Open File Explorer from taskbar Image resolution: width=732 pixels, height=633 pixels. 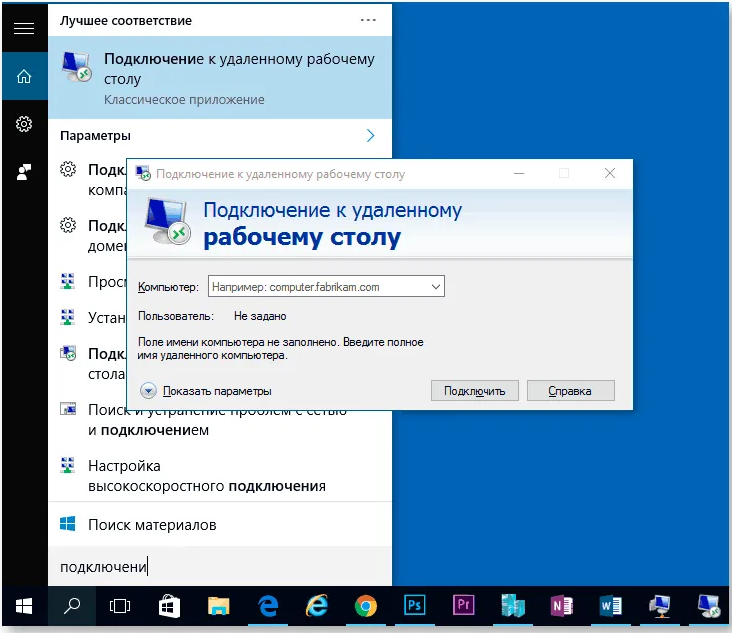218,606
